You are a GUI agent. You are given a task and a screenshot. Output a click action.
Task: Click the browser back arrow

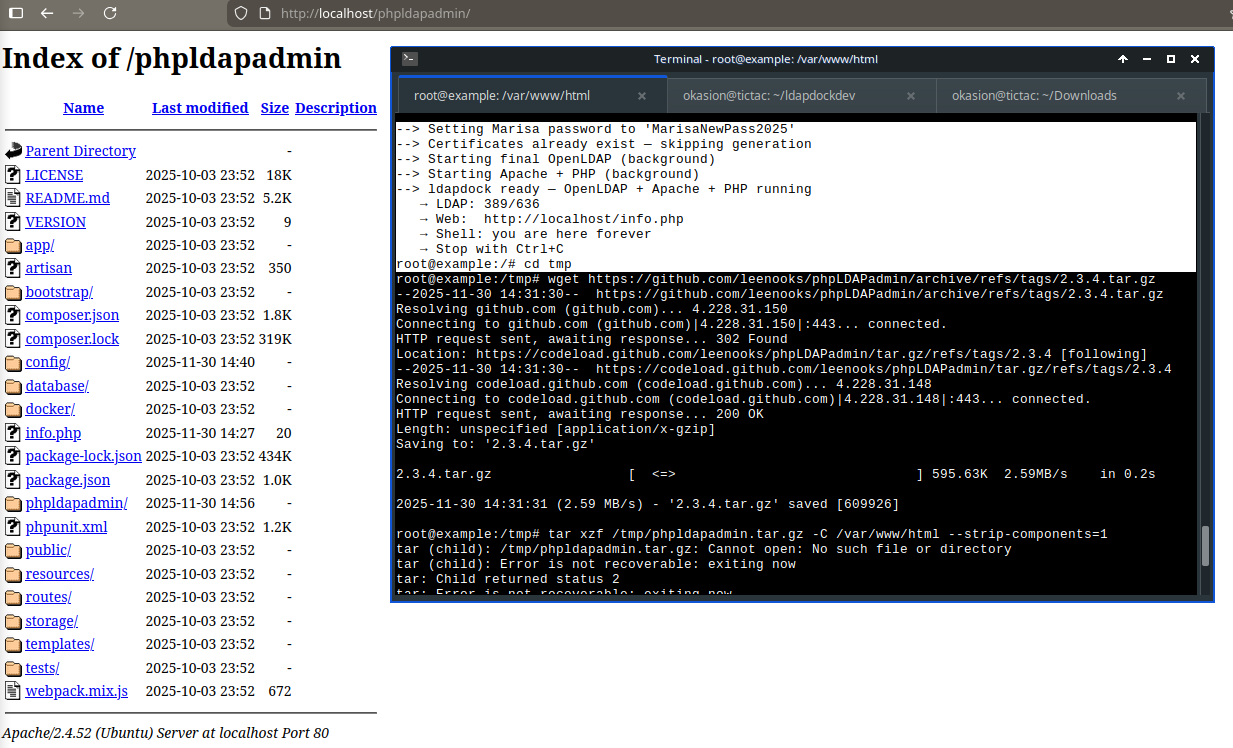(47, 13)
